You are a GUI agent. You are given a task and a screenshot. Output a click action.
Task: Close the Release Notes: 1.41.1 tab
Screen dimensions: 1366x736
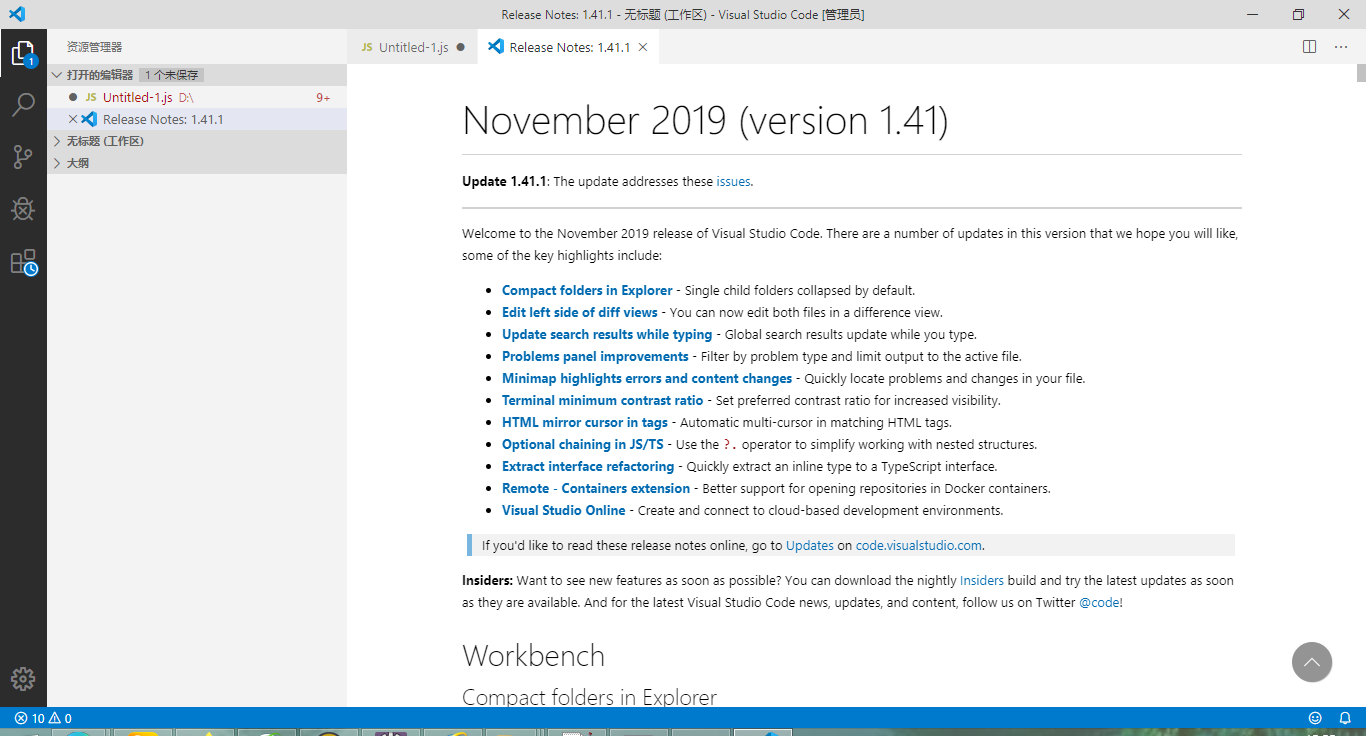[x=643, y=47]
